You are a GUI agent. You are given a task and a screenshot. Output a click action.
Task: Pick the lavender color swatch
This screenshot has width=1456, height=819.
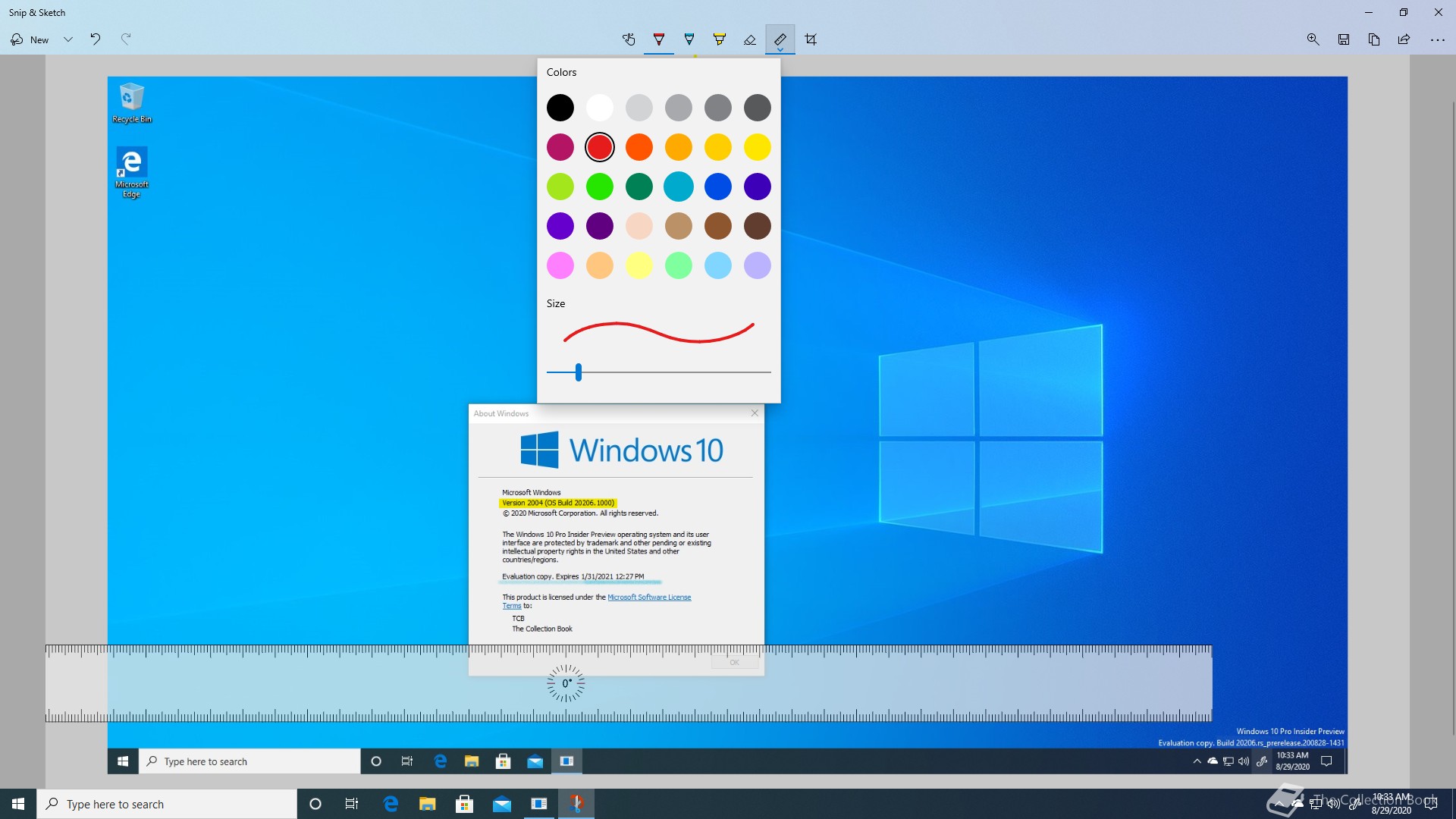pos(758,265)
